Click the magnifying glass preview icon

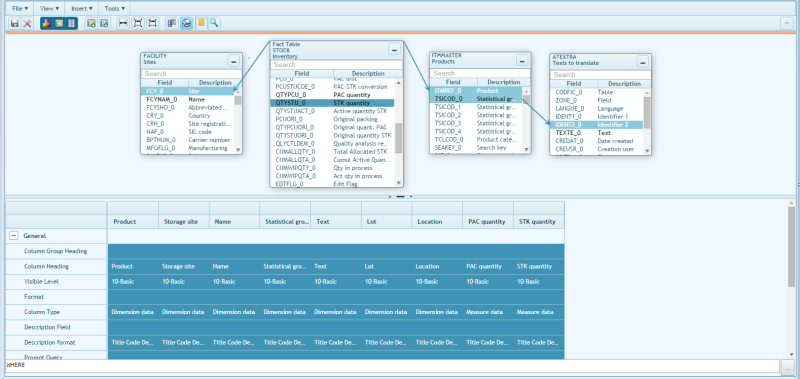click(x=214, y=23)
